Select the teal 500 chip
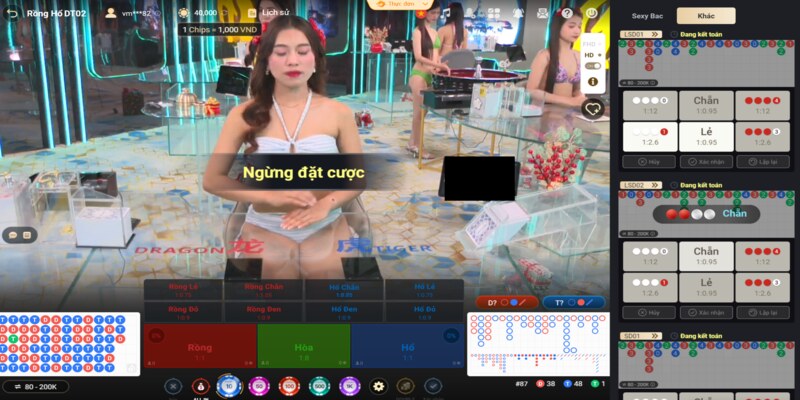The height and width of the screenshot is (400, 800). (319, 386)
